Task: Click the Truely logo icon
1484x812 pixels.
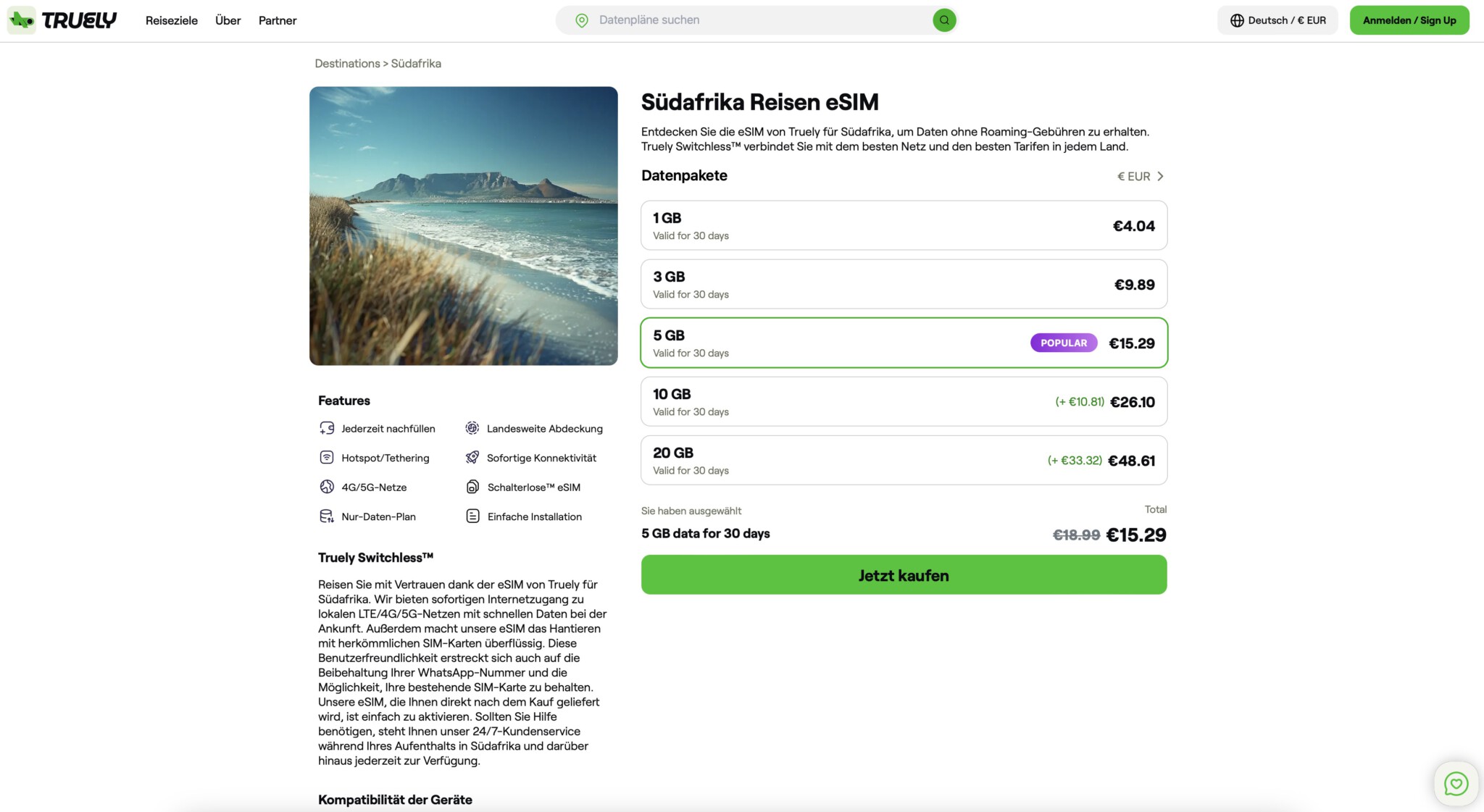Action: [x=22, y=20]
